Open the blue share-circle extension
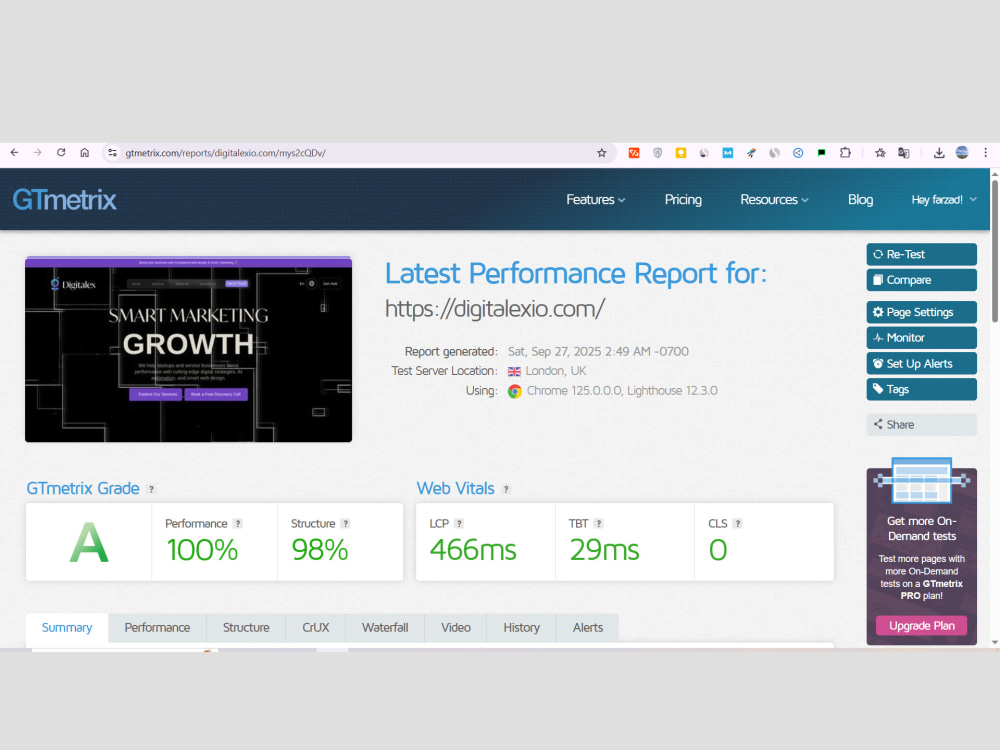Image resolution: width=1000 pixels, height=750 pixels. click(x=798, y=153)
